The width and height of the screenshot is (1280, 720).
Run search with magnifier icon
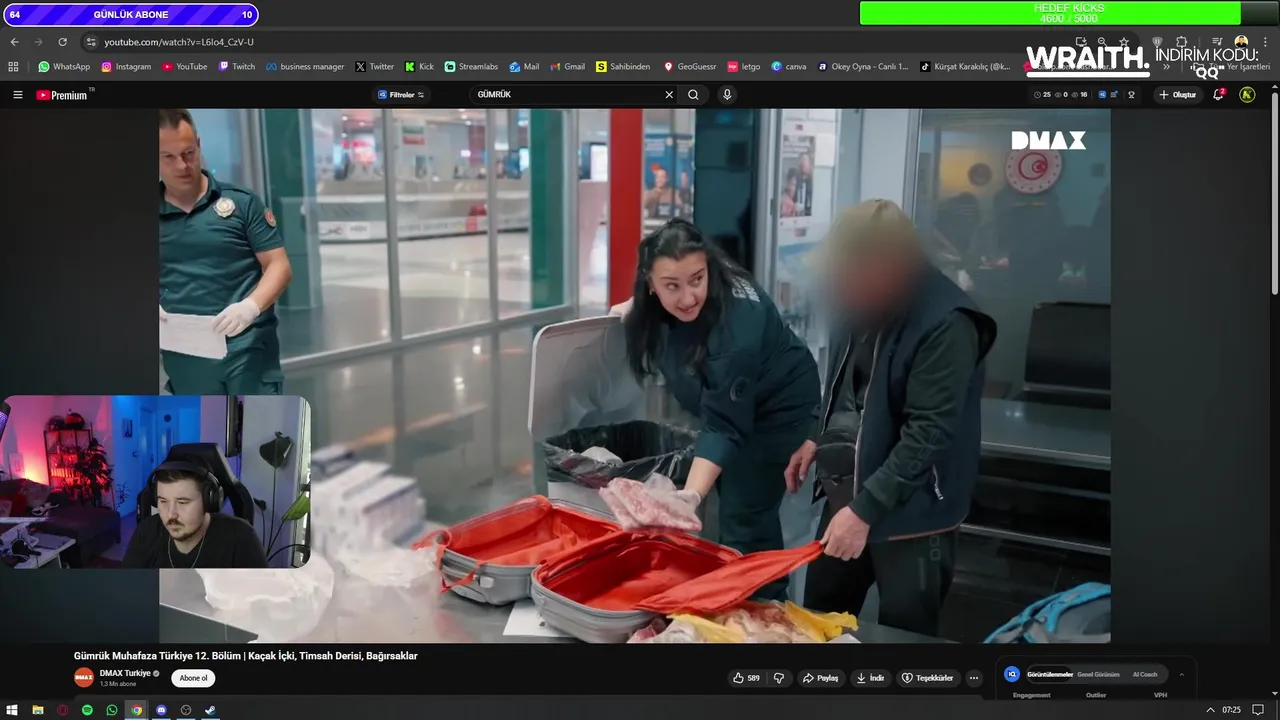(693, 95)
